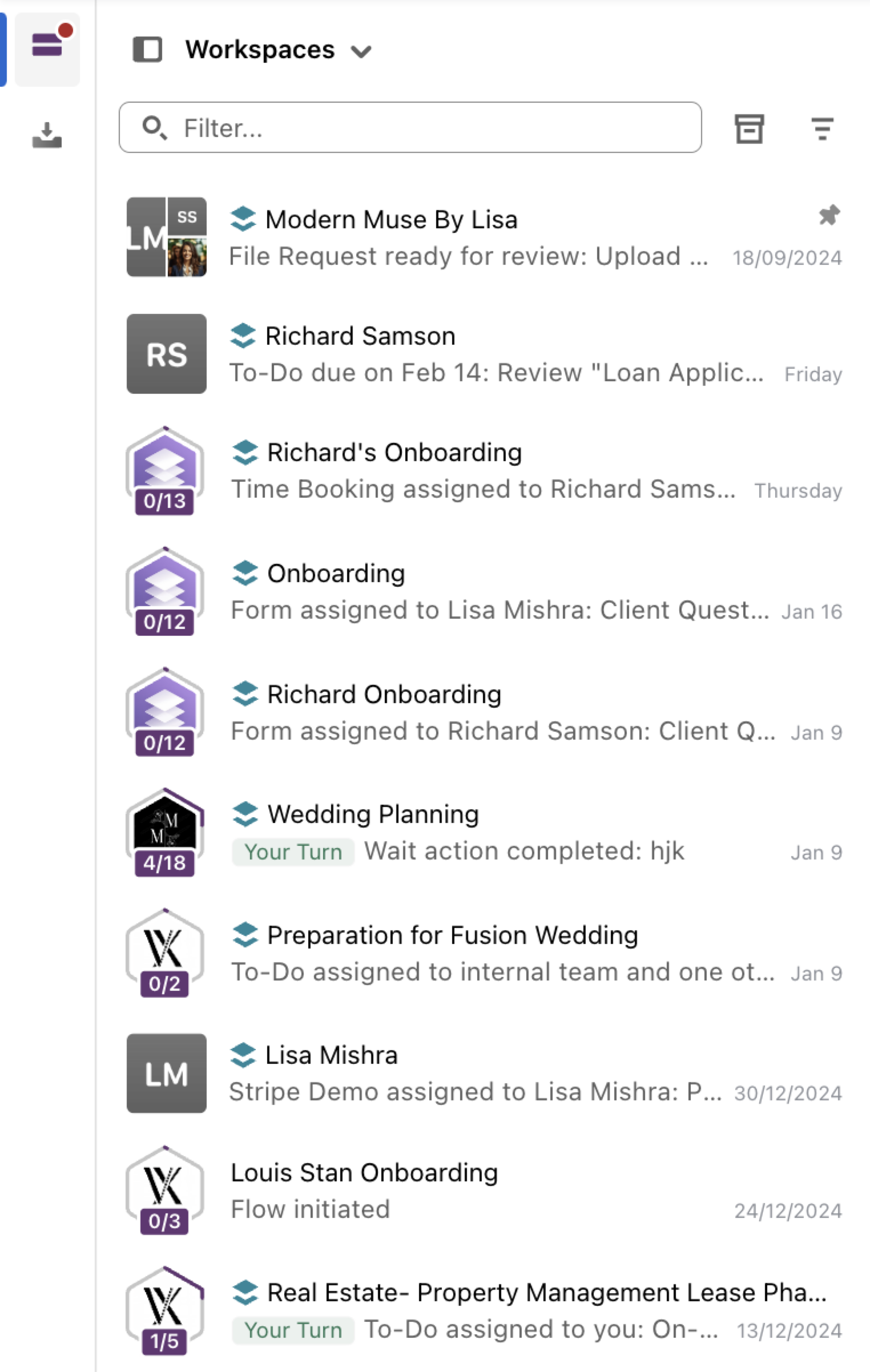Viewport: 870px width, 1372px height.
Task: Focus the Filter search field
Action: 410,127
